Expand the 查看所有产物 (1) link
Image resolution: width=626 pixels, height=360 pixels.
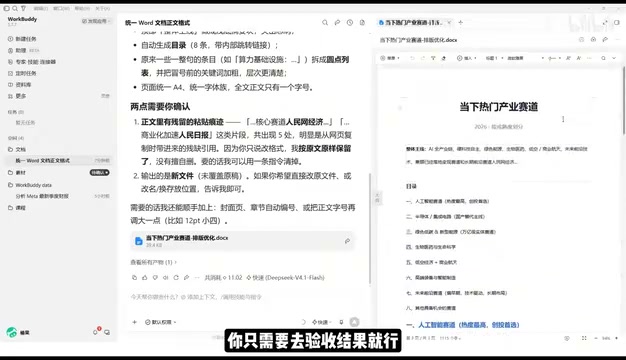[x=153, y=262]
